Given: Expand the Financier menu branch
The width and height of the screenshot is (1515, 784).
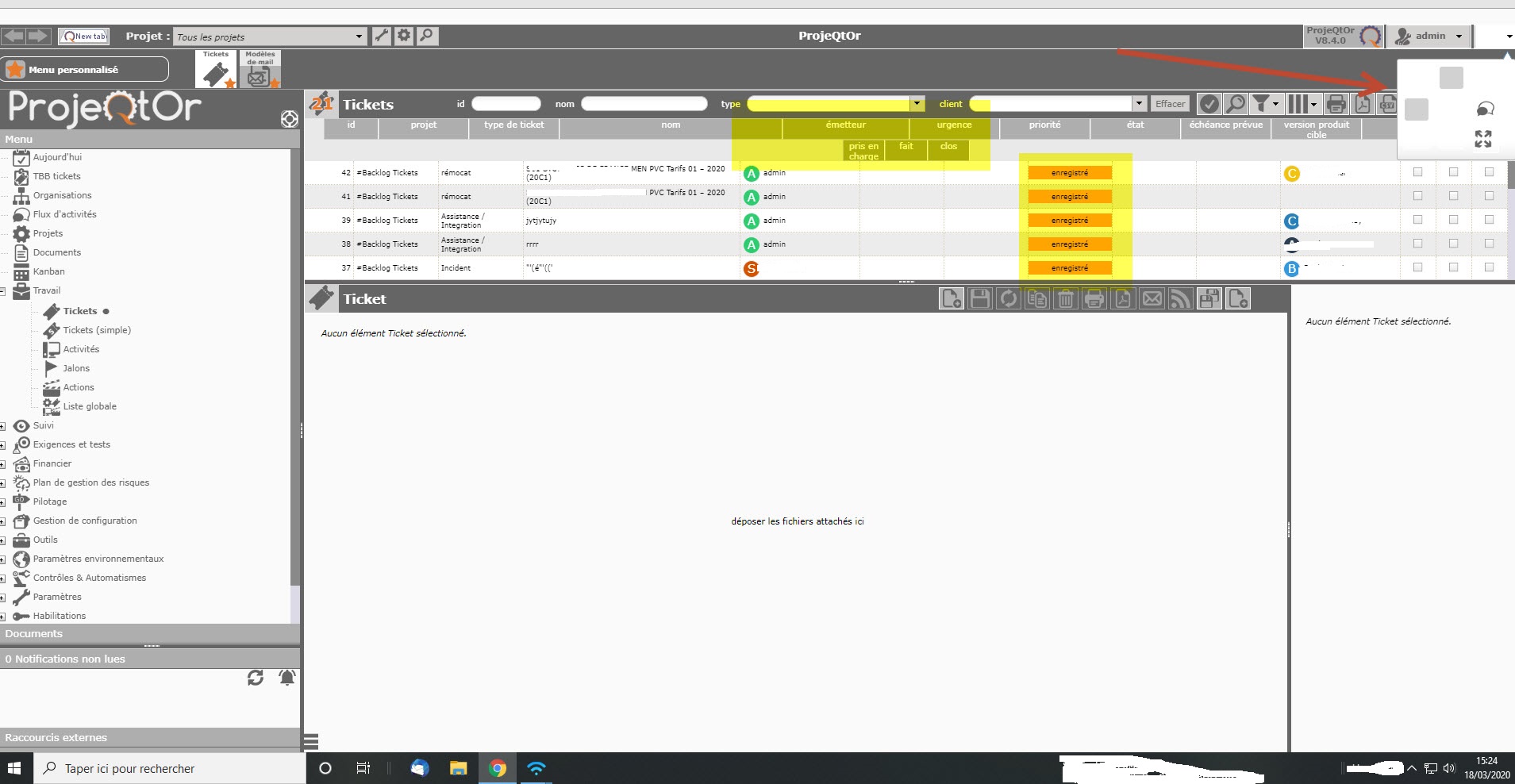Looking at the screenshot, I should (3, 464).
